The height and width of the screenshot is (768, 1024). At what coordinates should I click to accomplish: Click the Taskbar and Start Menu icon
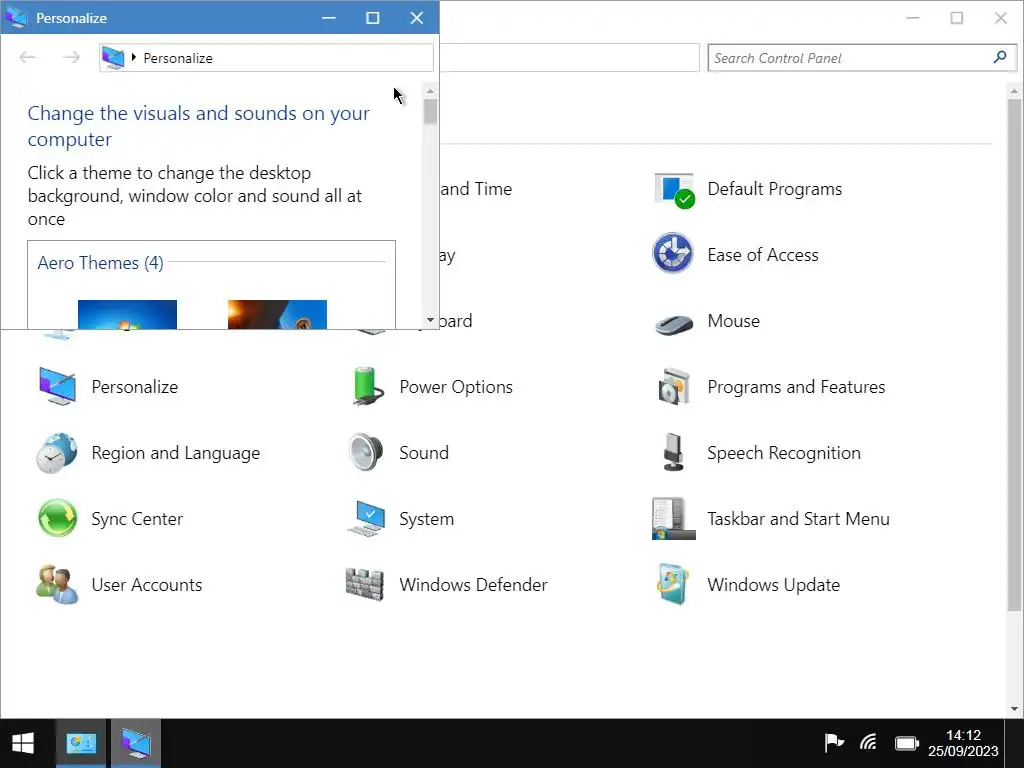tap(673, 519)
